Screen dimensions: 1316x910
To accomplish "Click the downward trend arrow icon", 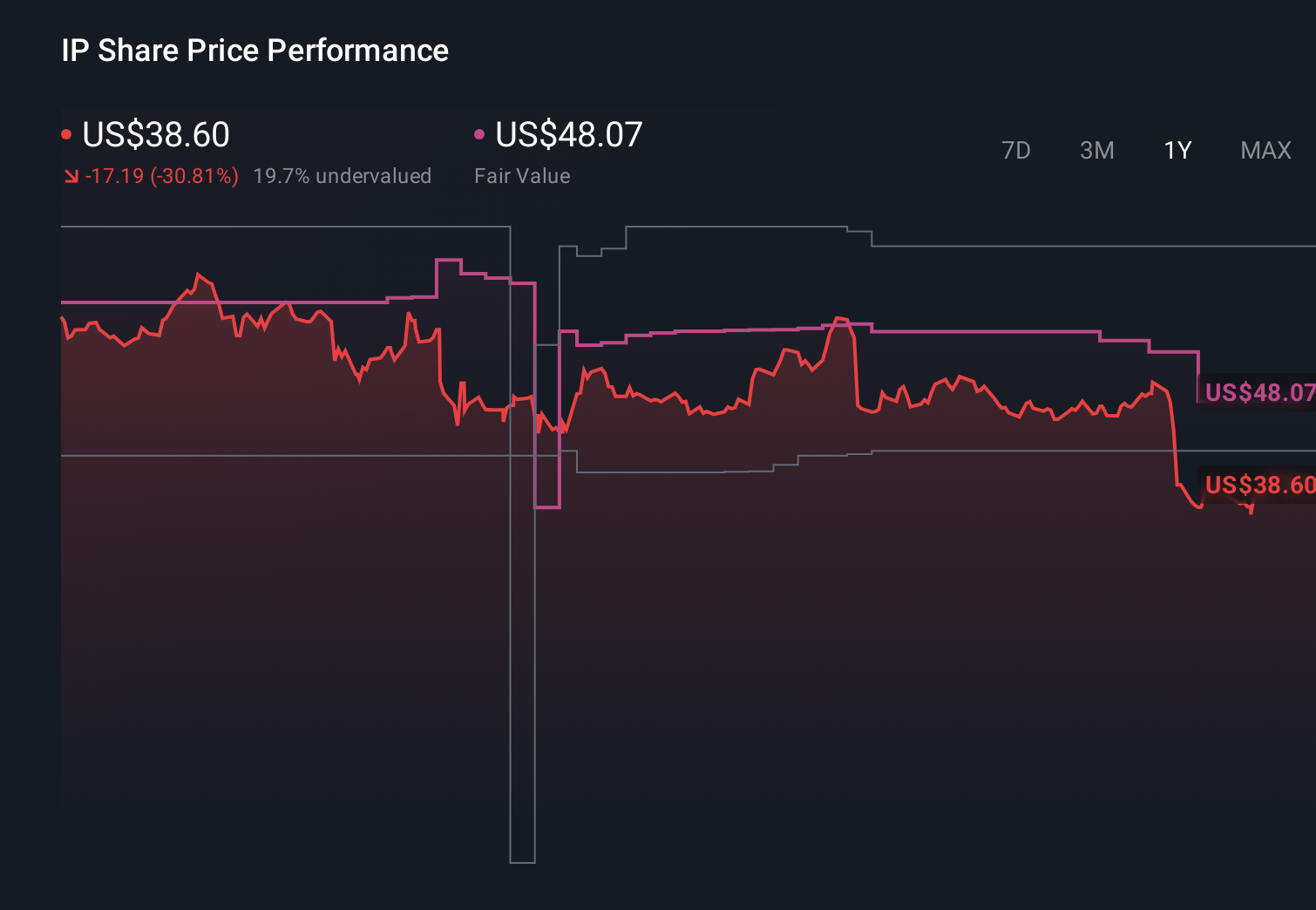I will tap(71, 175).
